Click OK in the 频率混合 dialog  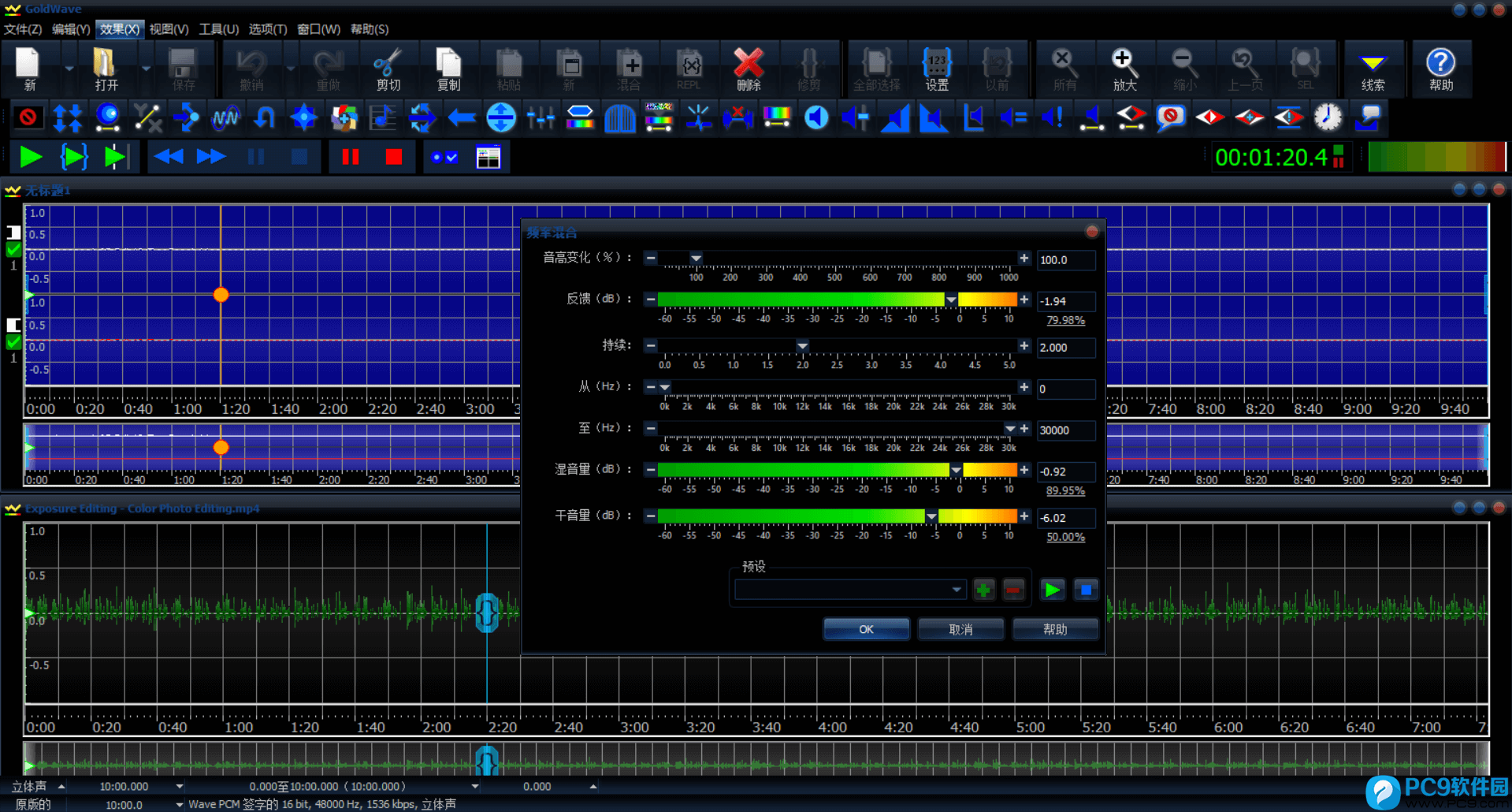tap(866, 629)
